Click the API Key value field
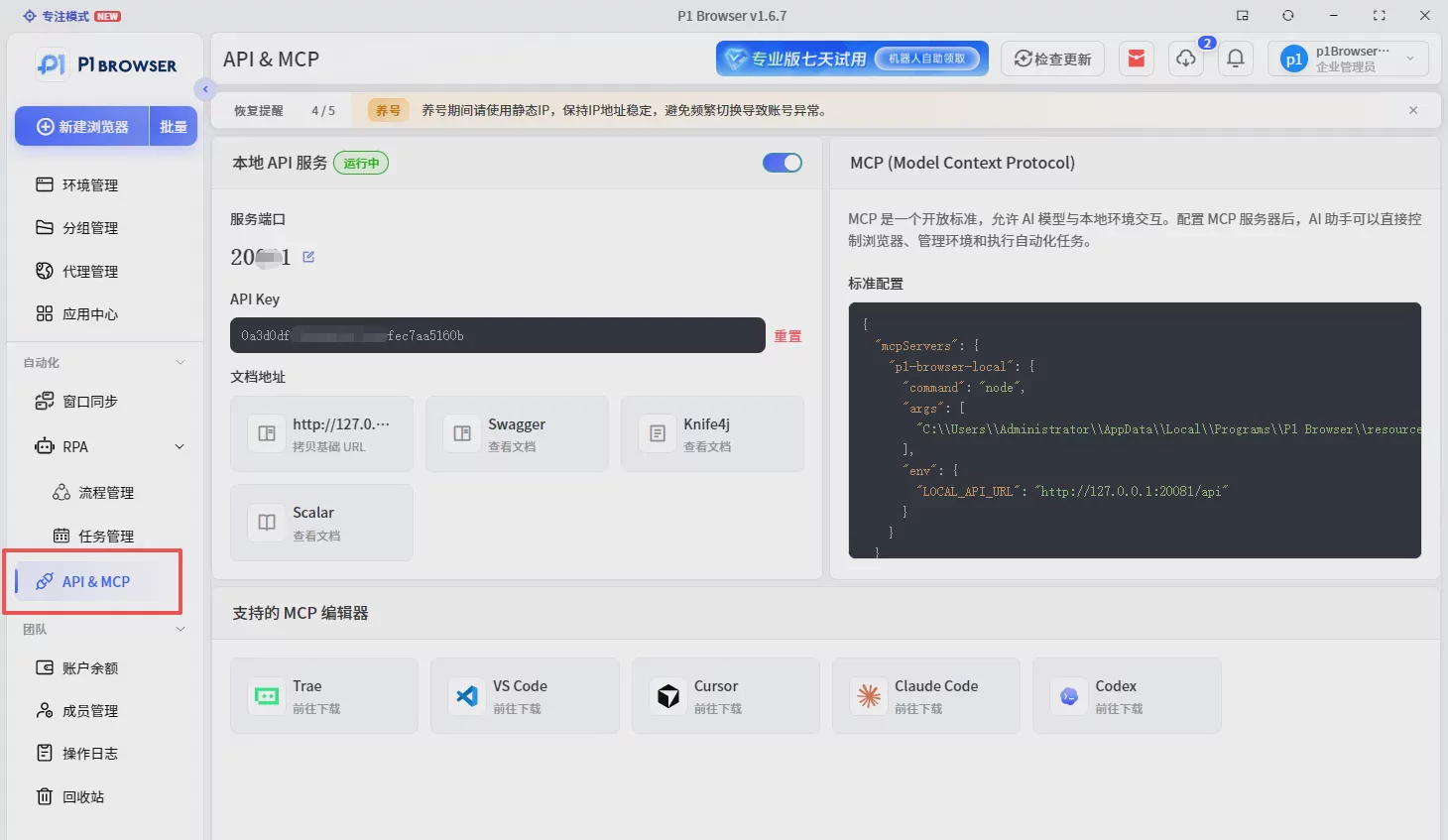The image size is (1448, 840). [498, 335]
